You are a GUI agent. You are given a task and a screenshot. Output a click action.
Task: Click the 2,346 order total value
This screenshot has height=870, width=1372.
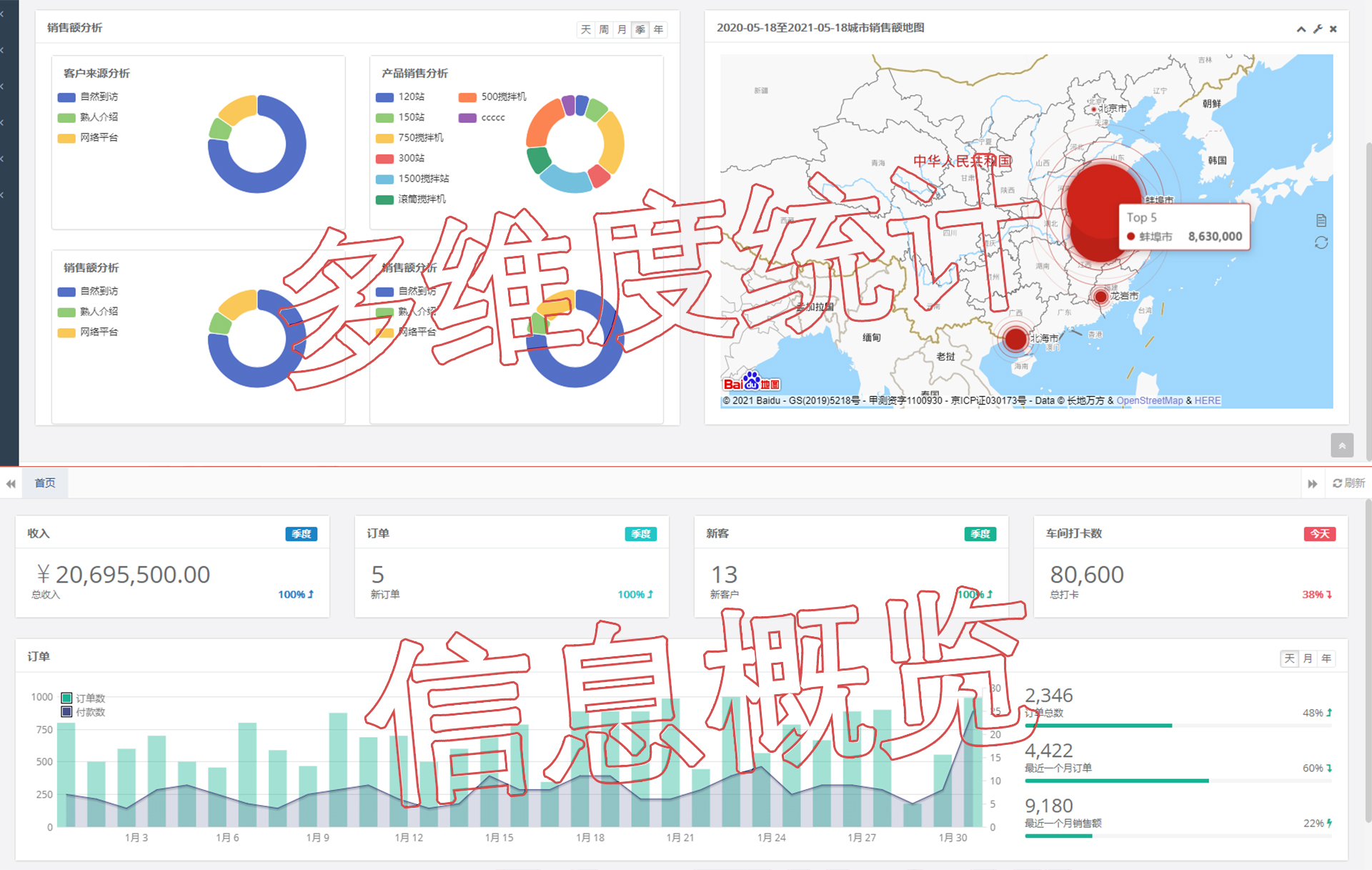1049,695
